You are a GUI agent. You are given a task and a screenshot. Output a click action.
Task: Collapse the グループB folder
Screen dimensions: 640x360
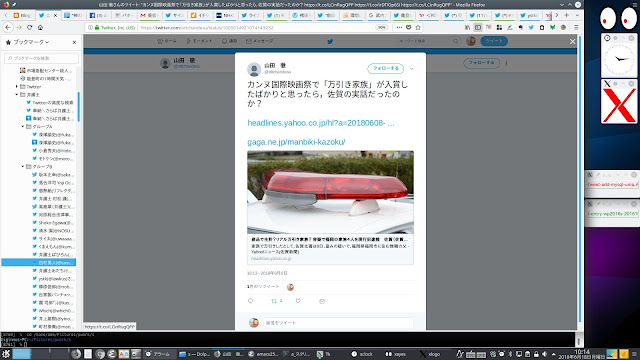click(x=23, y=167)
